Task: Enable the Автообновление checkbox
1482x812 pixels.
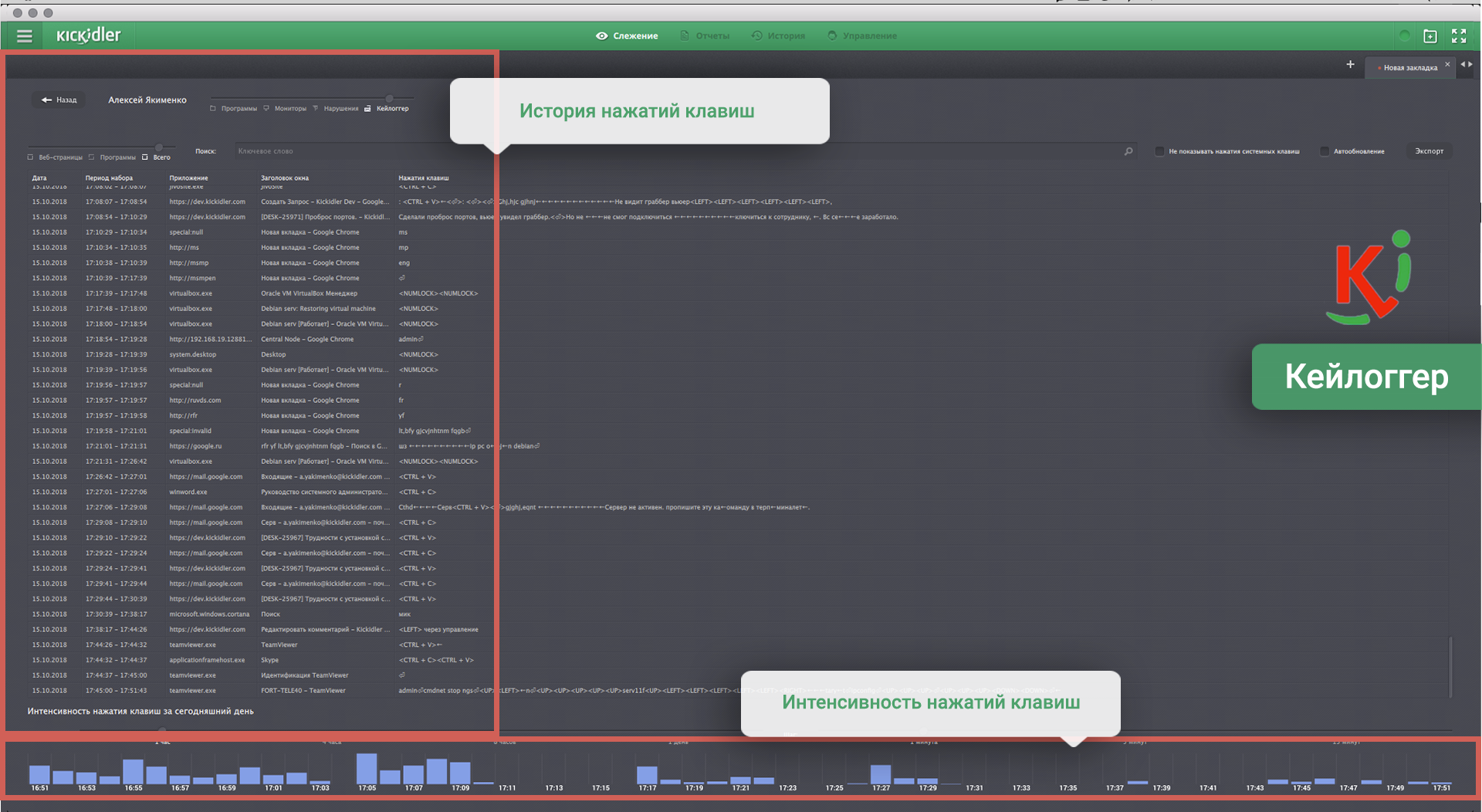Action: pos(1325,151)
